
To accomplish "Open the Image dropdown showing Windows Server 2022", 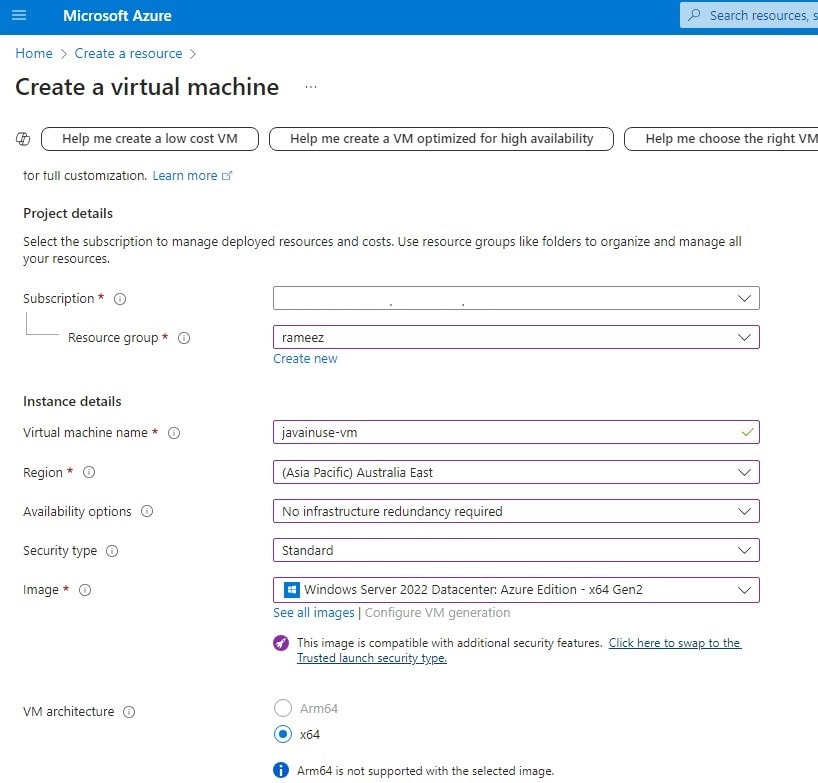I will pyautogui.click(x=516, y=590).
